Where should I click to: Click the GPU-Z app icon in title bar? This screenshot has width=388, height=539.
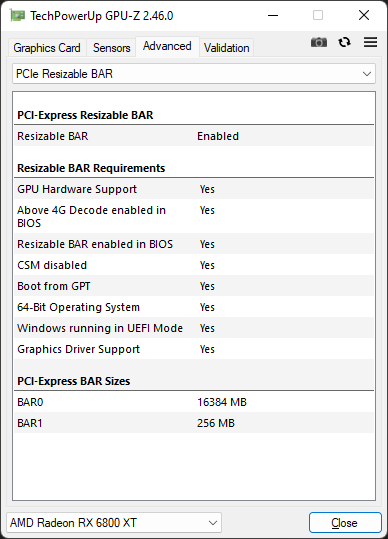tap(17, 15)
